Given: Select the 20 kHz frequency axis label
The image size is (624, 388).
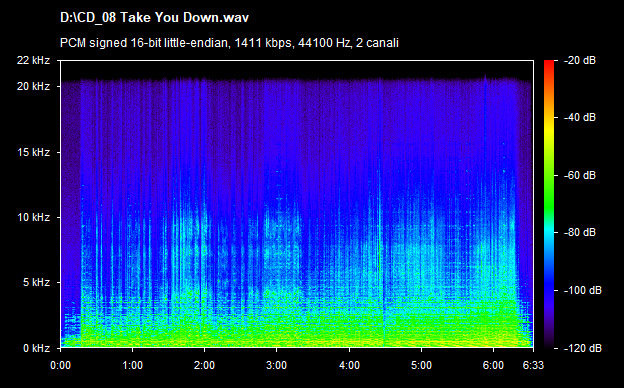Looking at the screenshot, I should (33, 86).
